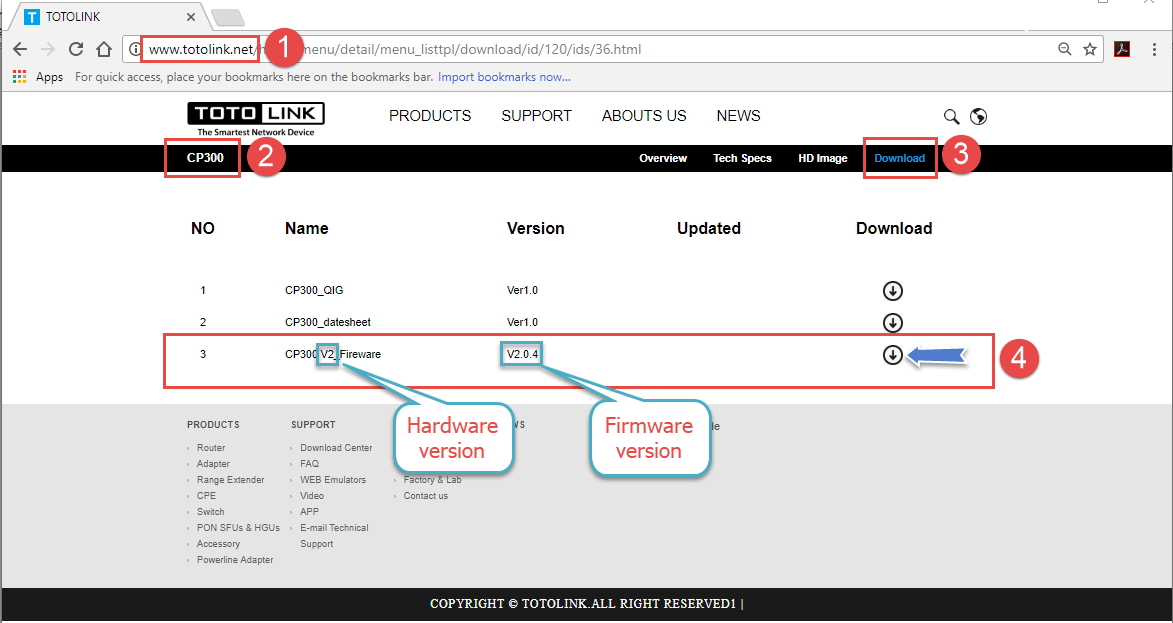Image resolution: width=1173 pixels, height=623 pixels.
Task: Open the Video footer link
Action: (312, 496)
